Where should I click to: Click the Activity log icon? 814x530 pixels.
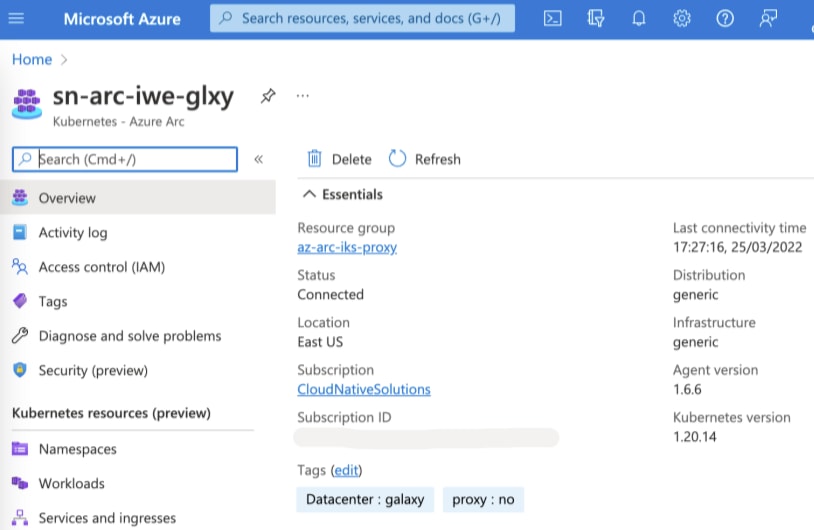(x=20, y=232)
